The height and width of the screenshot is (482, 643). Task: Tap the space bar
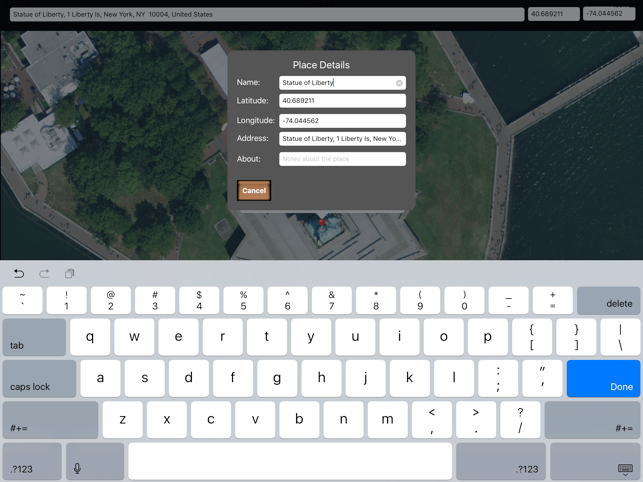click(290, 461)
